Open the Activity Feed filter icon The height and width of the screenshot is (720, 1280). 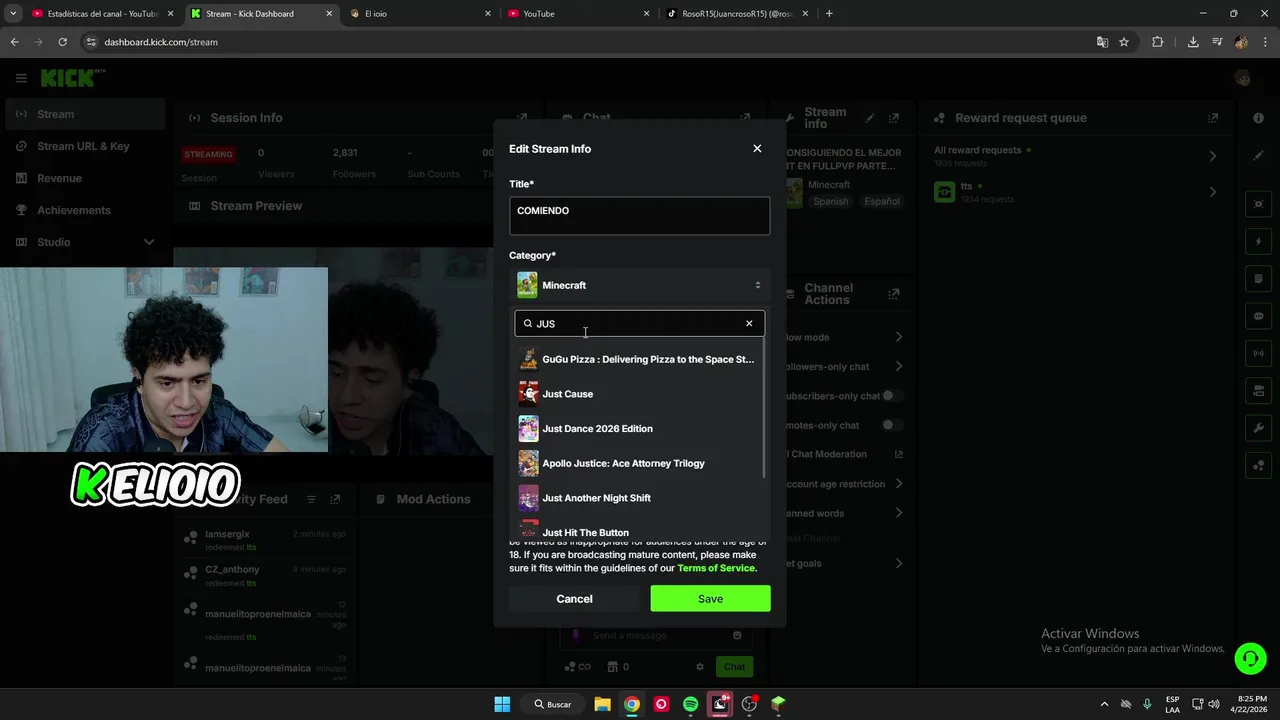click(x=311, y=499)
